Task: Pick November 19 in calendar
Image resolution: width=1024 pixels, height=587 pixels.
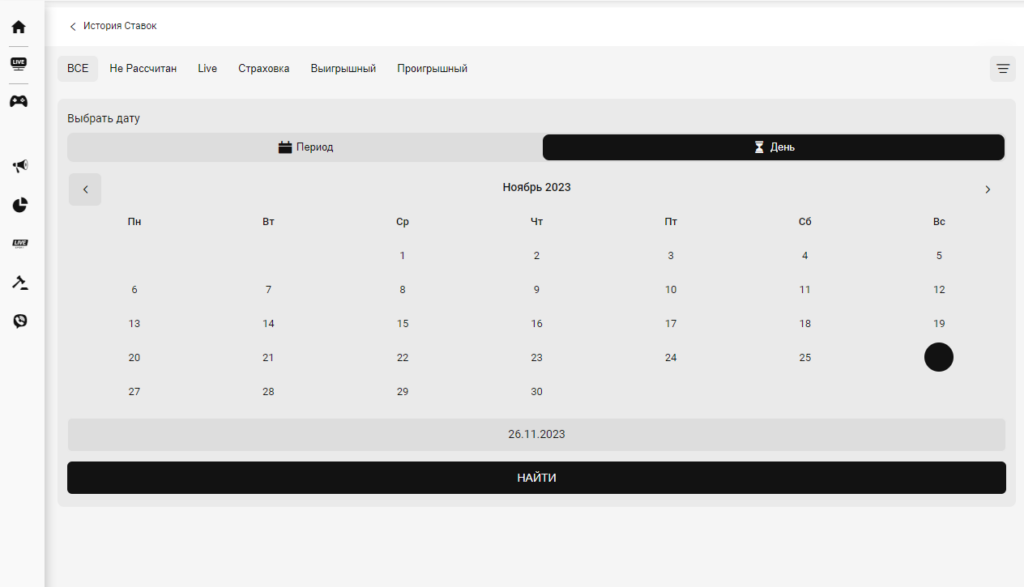Action: click(x=938, y=323)
